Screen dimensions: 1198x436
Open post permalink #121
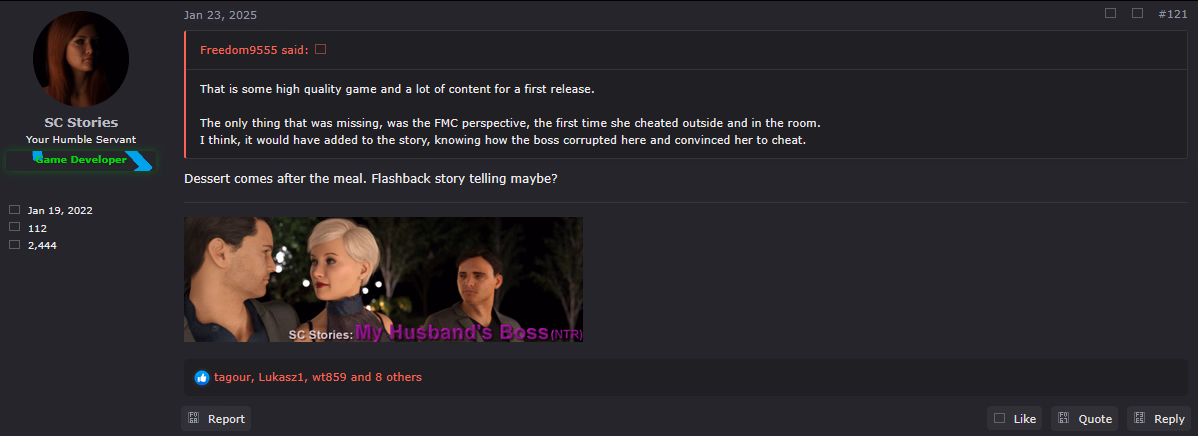1172,14
